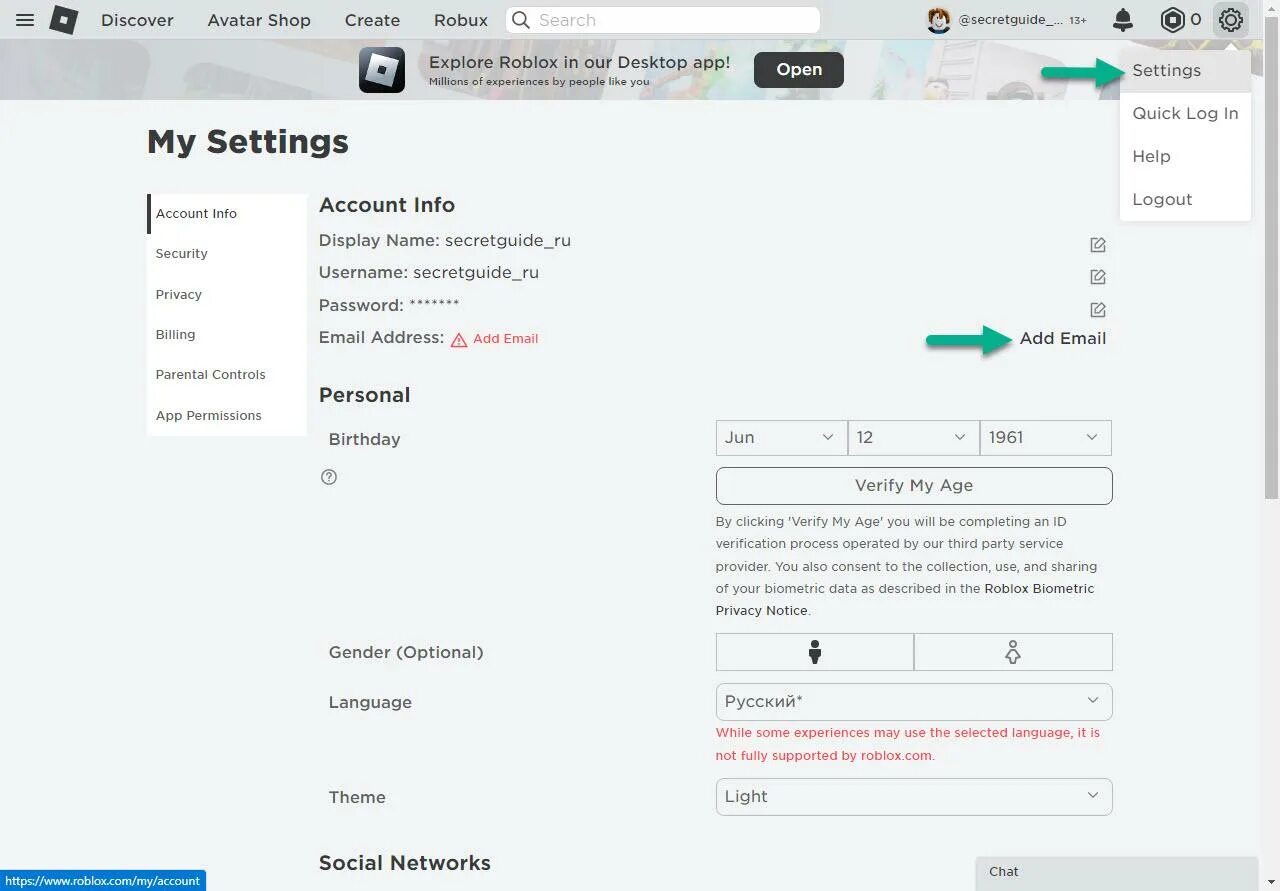
Task: Switch to the Billing tab
Action: 227,335
